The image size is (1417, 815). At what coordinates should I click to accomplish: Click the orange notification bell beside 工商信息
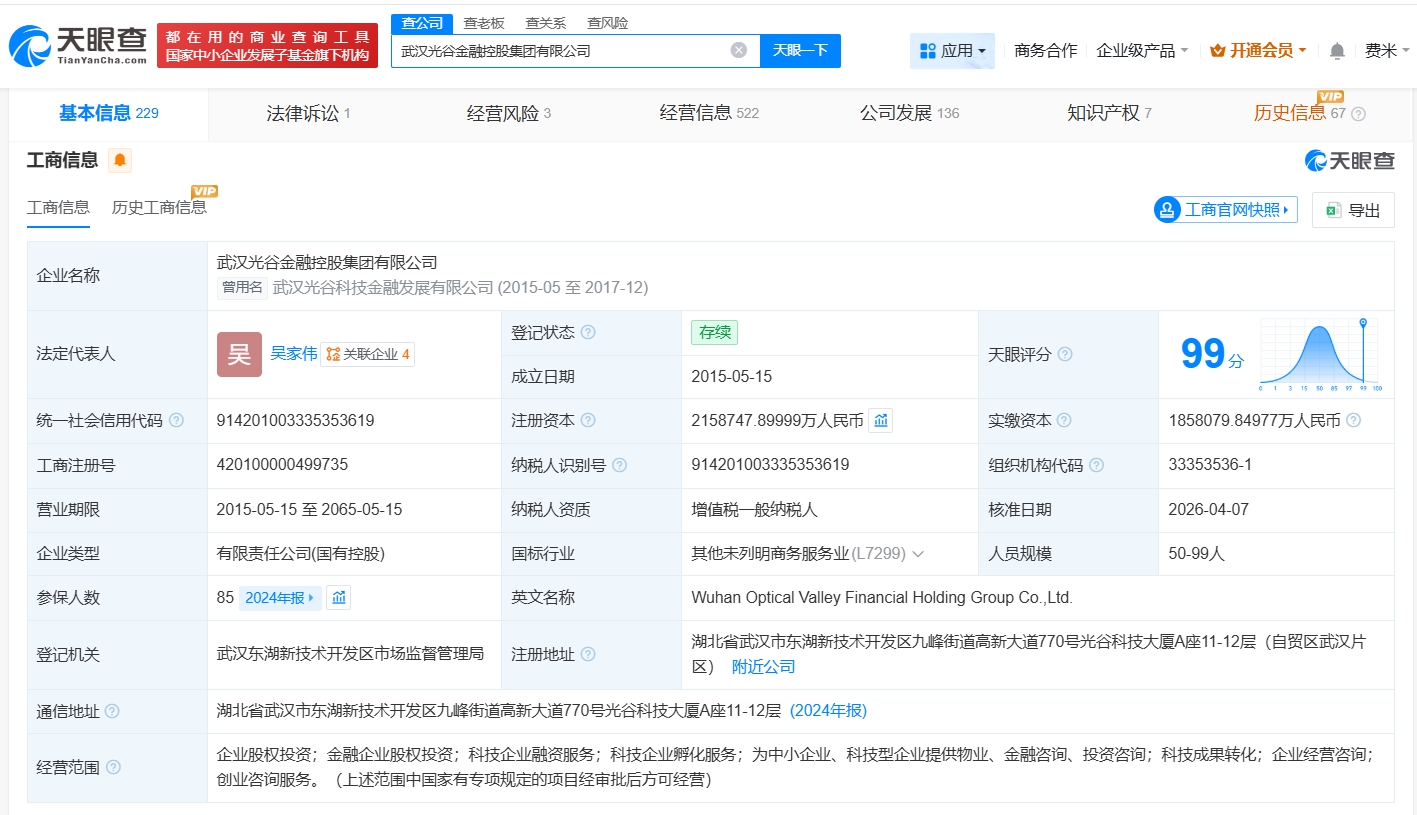coord(120,160)
